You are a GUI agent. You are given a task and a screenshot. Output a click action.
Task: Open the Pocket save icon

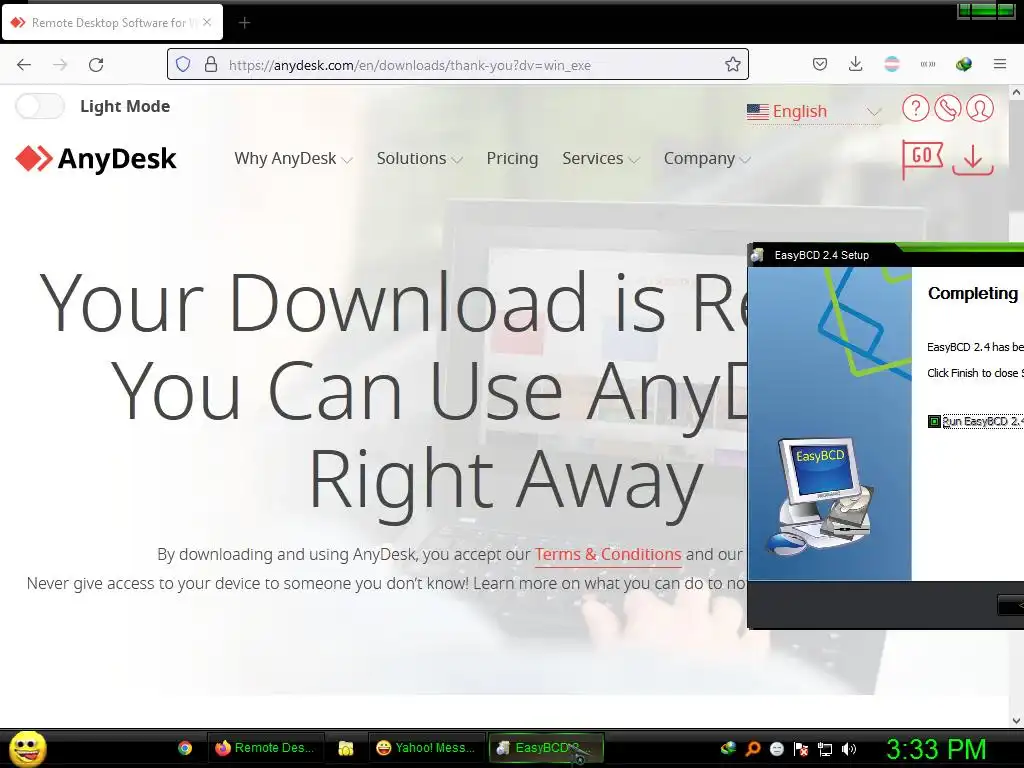coord(820,64)
